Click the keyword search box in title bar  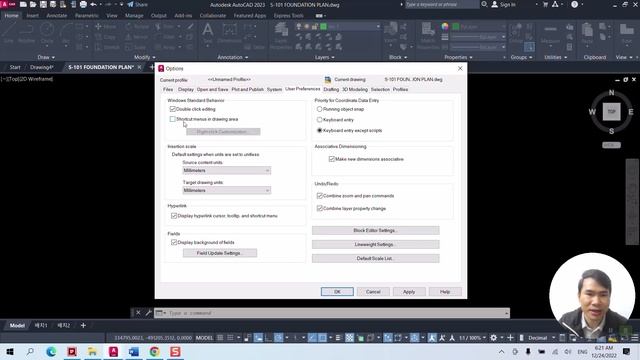442,4
